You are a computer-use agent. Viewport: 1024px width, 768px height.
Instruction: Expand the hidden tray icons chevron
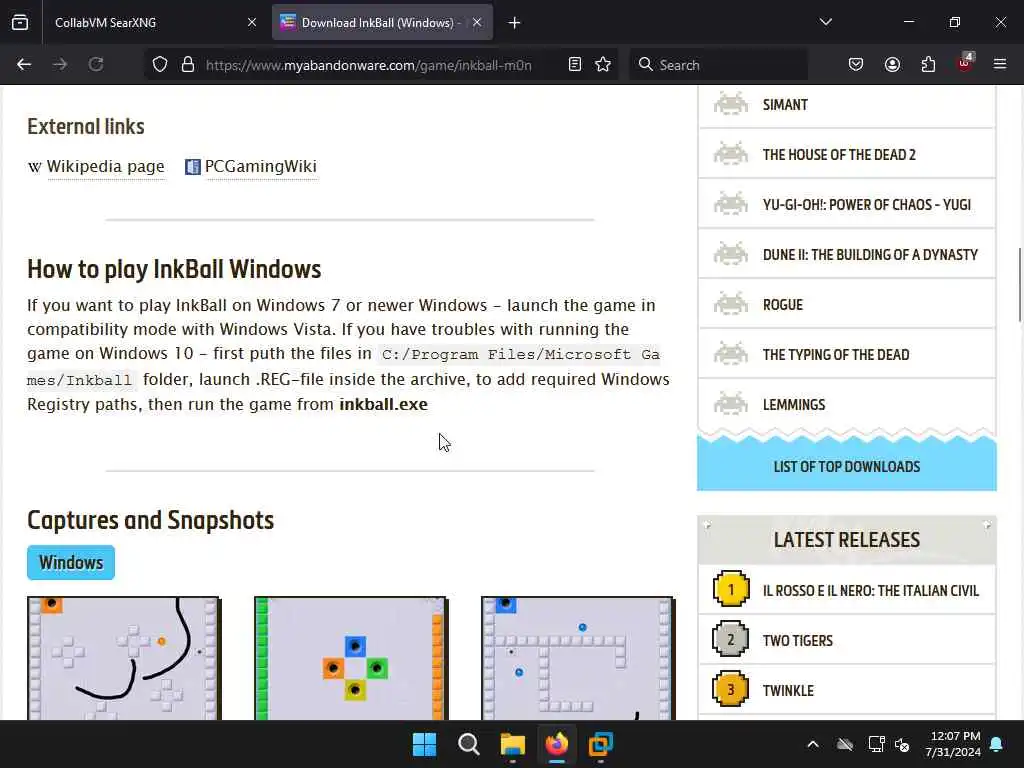(x=813, y=744)
